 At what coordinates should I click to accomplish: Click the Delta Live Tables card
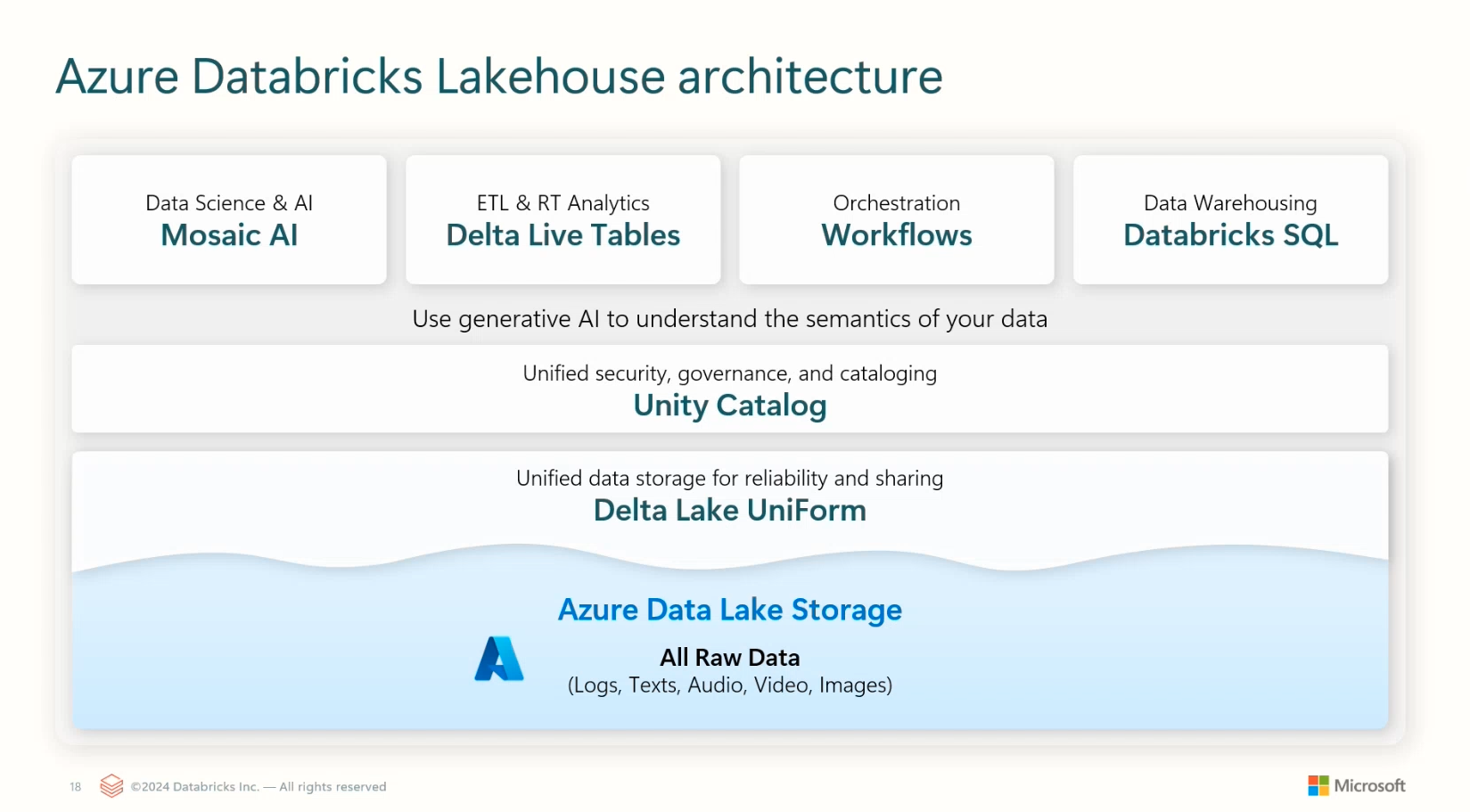[x=563, y=219]
